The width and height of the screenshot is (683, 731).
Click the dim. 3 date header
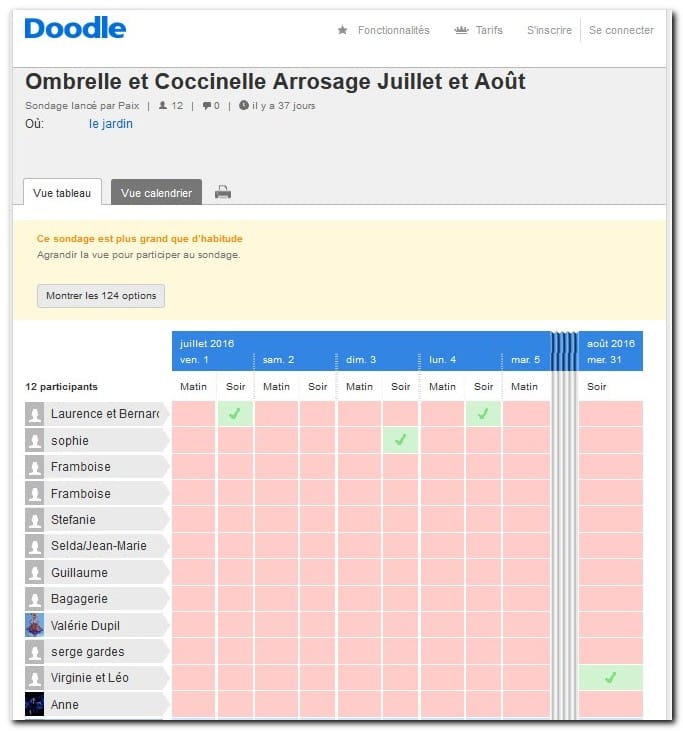361,360
